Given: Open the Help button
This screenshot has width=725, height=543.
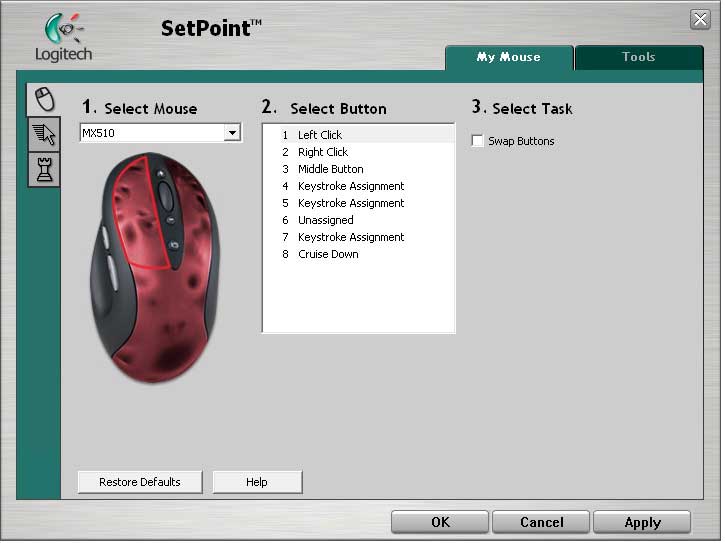Looking at the screenshot, I should pyautogui.click(x=257, y=482).
